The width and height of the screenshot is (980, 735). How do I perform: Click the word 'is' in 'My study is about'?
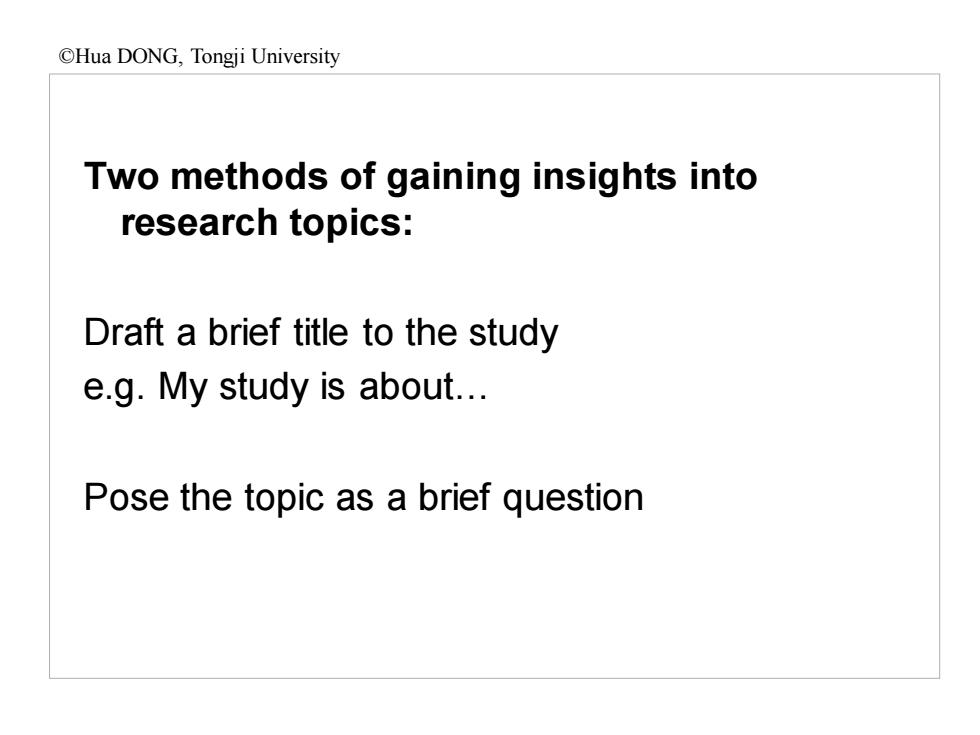(x=332, y=386)
